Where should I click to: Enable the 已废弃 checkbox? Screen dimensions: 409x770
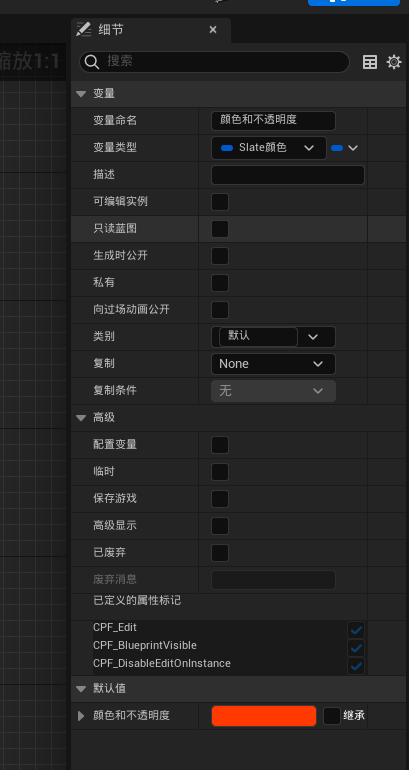point(219,553)
